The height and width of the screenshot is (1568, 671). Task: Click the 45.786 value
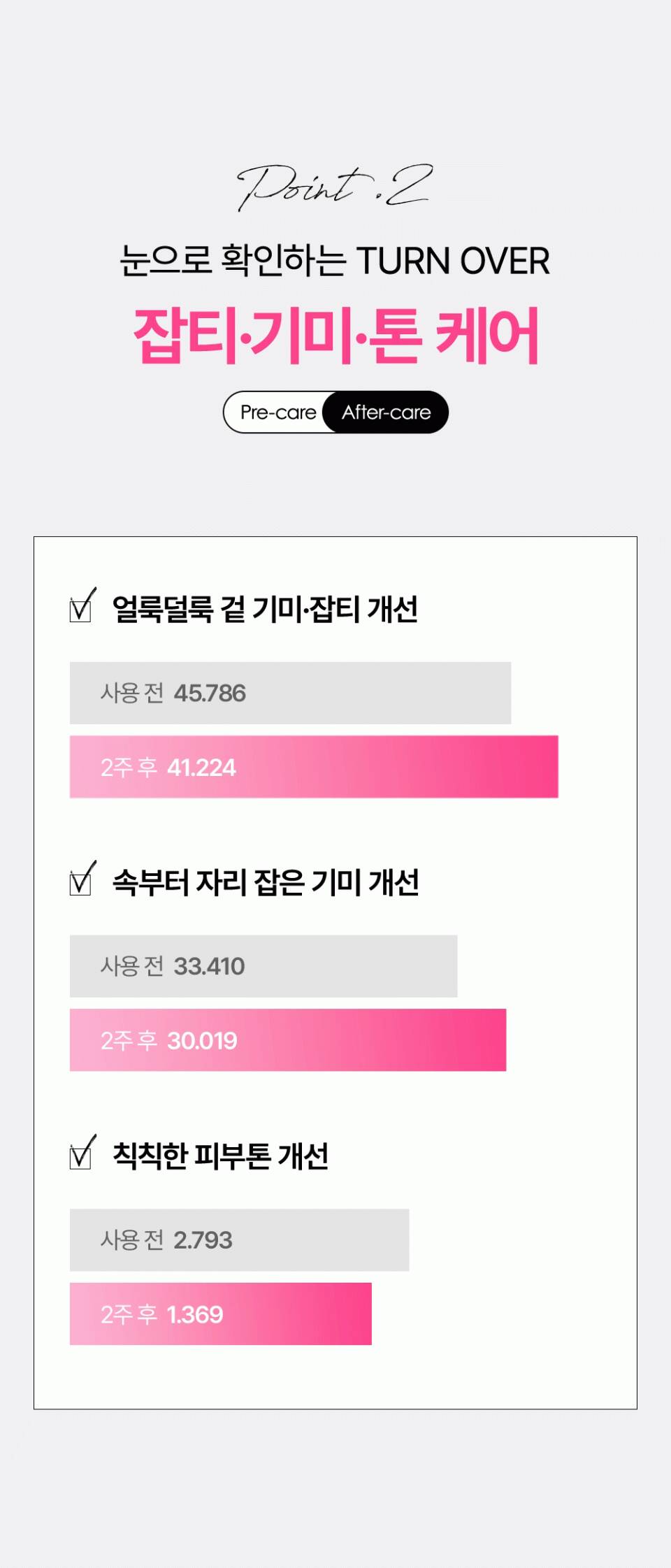point(210,693)
